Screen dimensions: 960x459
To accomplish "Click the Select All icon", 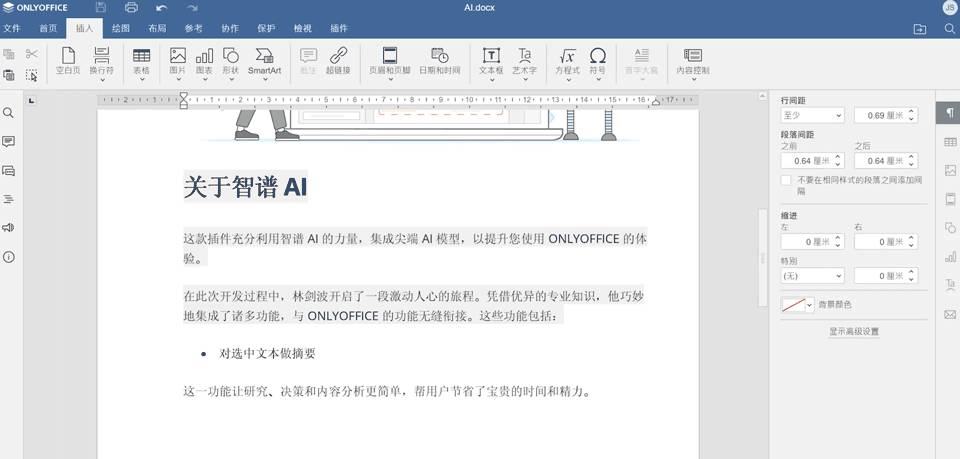I will (31, 75).
